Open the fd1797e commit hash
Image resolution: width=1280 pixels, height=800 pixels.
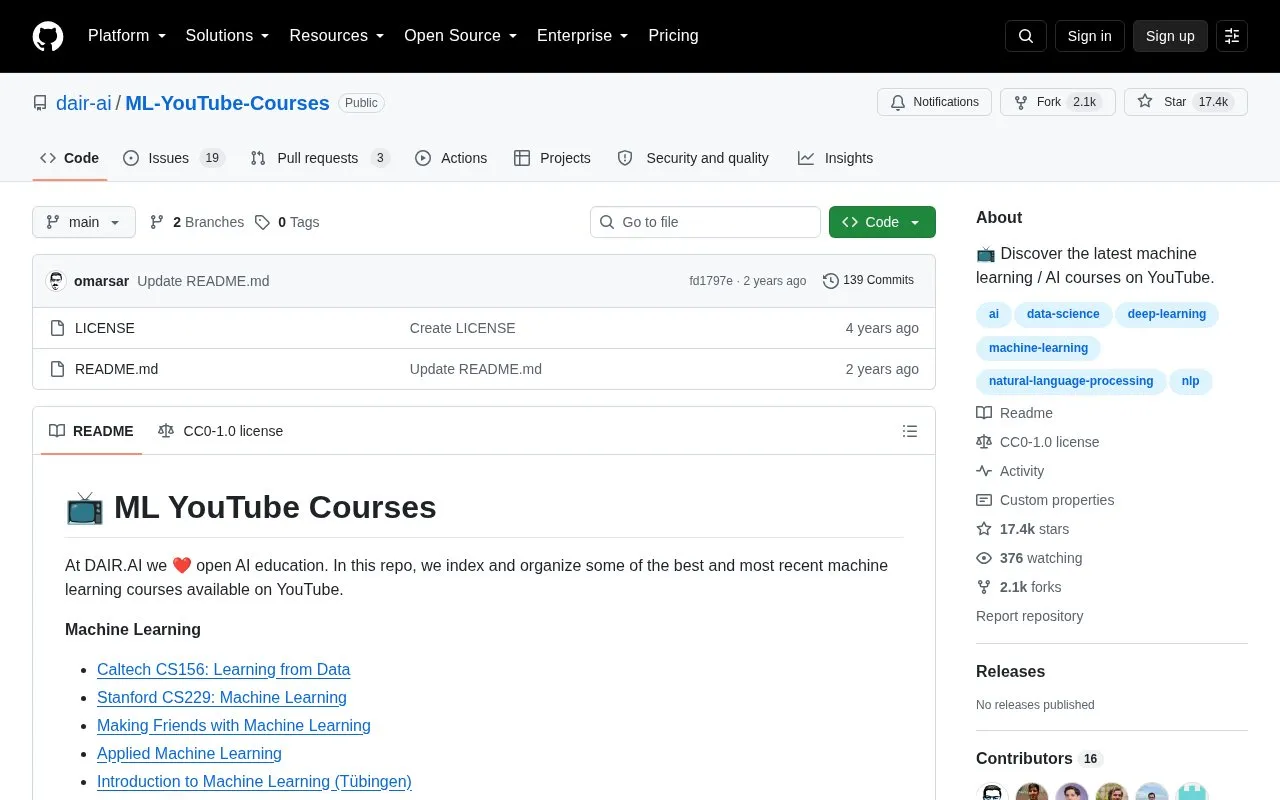[711, 281]
